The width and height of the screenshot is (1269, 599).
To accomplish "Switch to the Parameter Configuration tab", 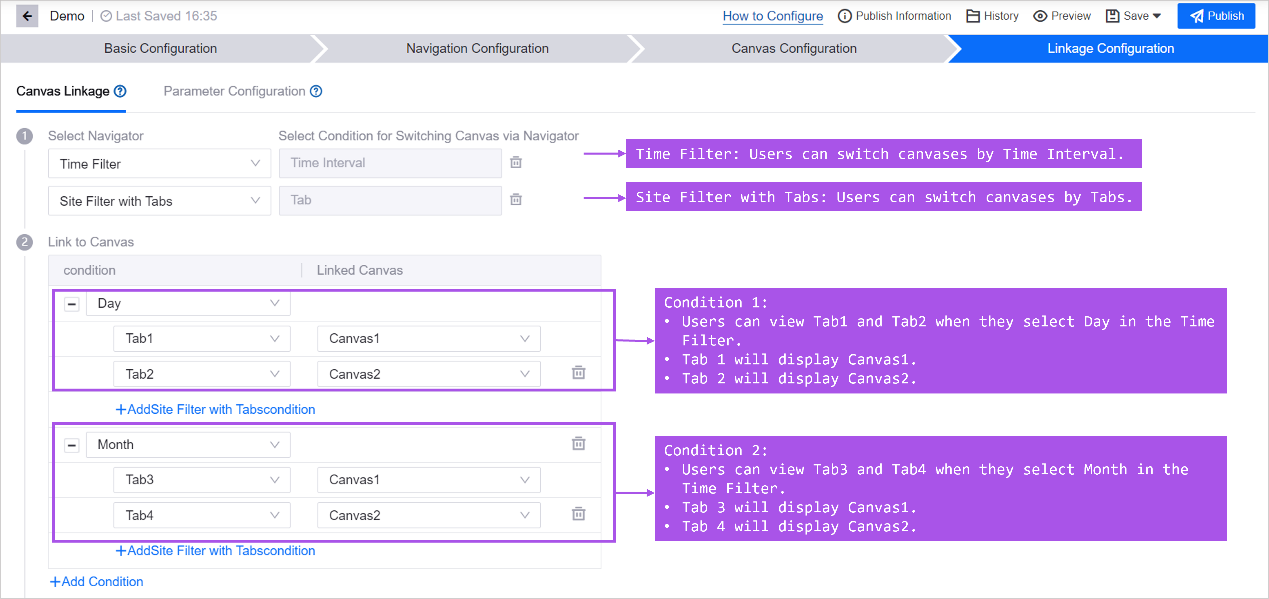I will click(234, 91).
